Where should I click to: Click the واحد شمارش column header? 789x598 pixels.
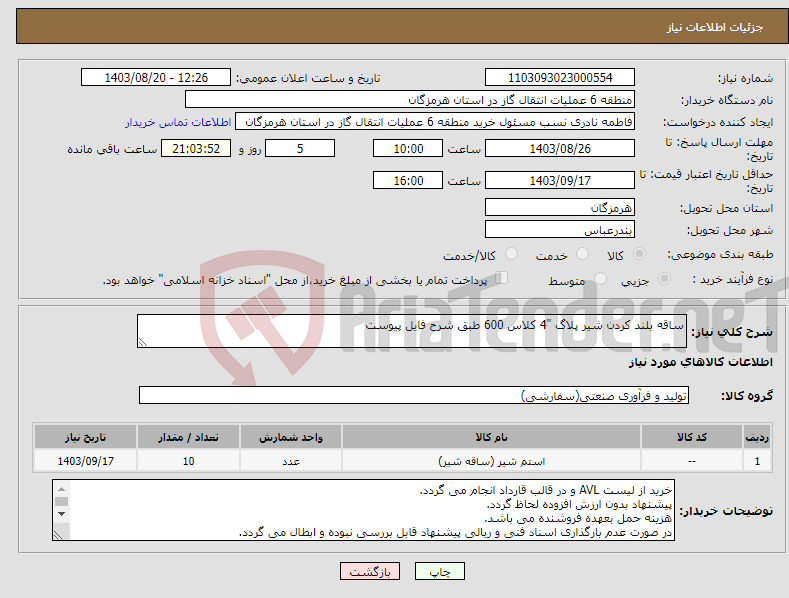[291, 437]
